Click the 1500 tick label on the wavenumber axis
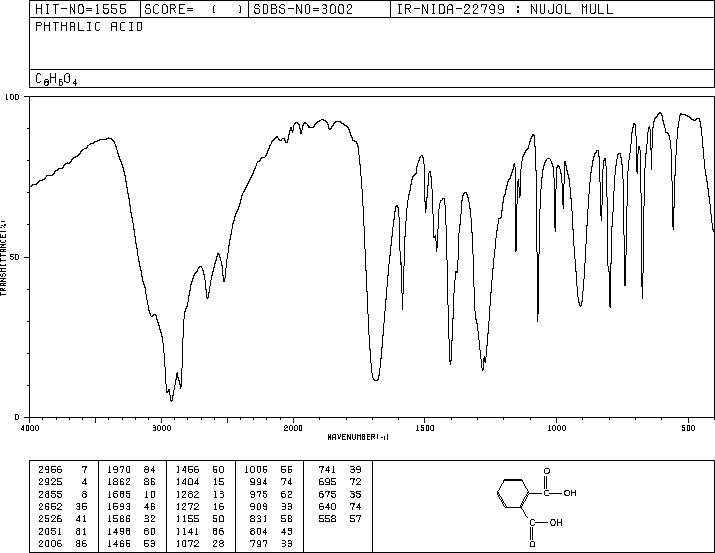715x553 pixels. [x=425, y=428]
